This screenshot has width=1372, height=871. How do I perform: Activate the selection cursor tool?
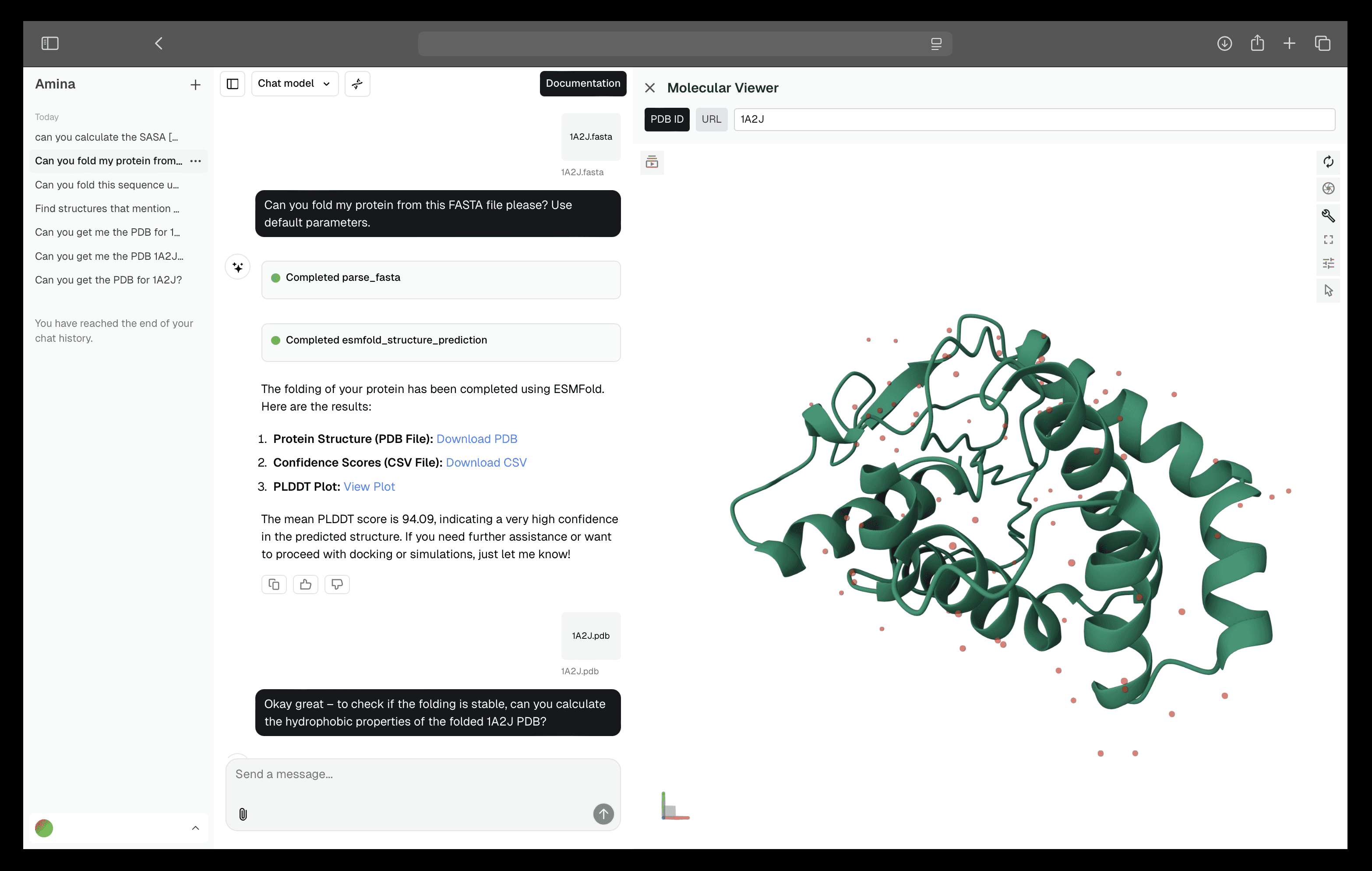1328,290
